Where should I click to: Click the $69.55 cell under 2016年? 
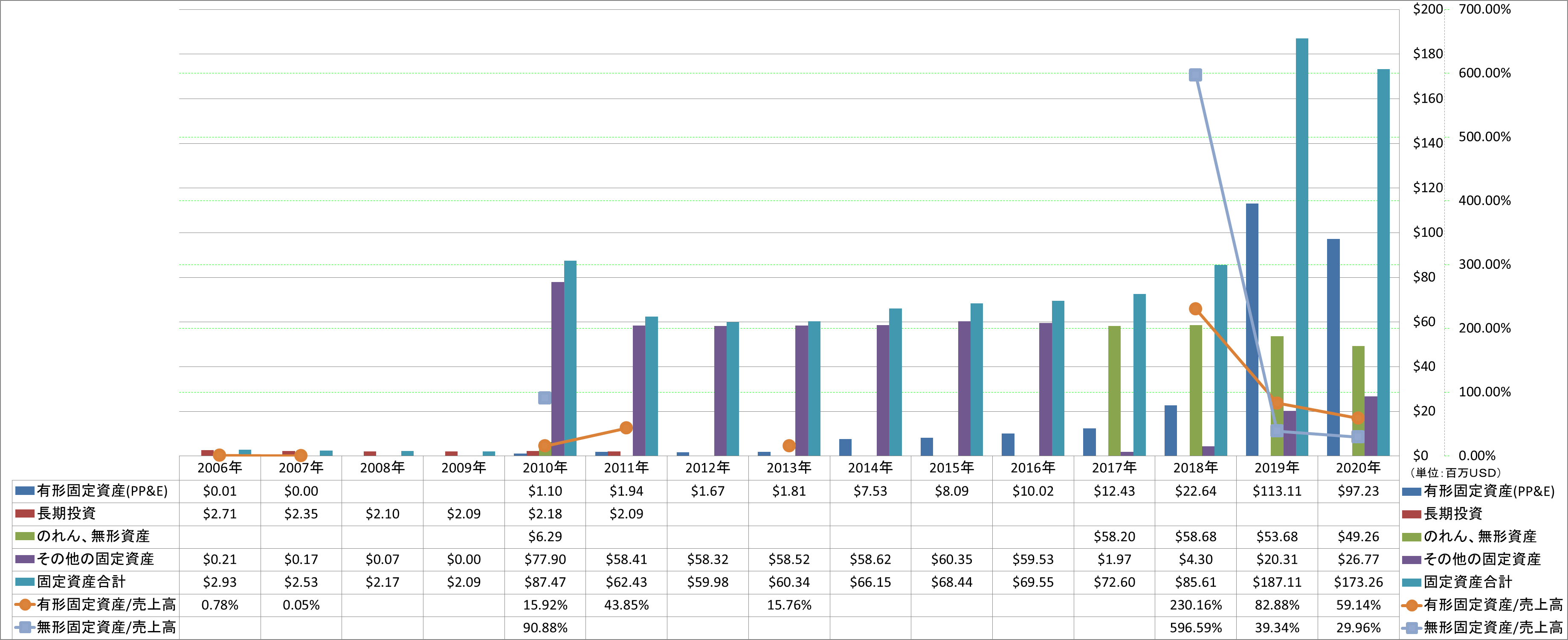1033,582
